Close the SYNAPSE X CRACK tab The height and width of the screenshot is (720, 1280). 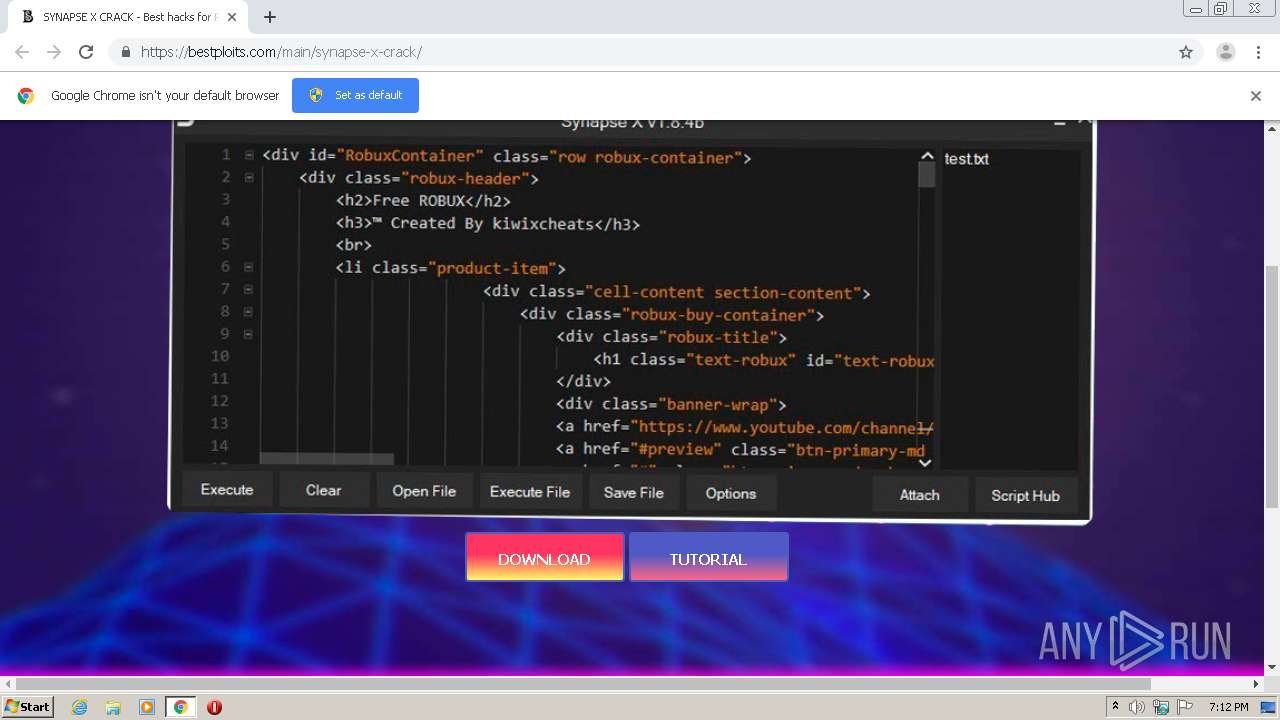pos(232,17)
